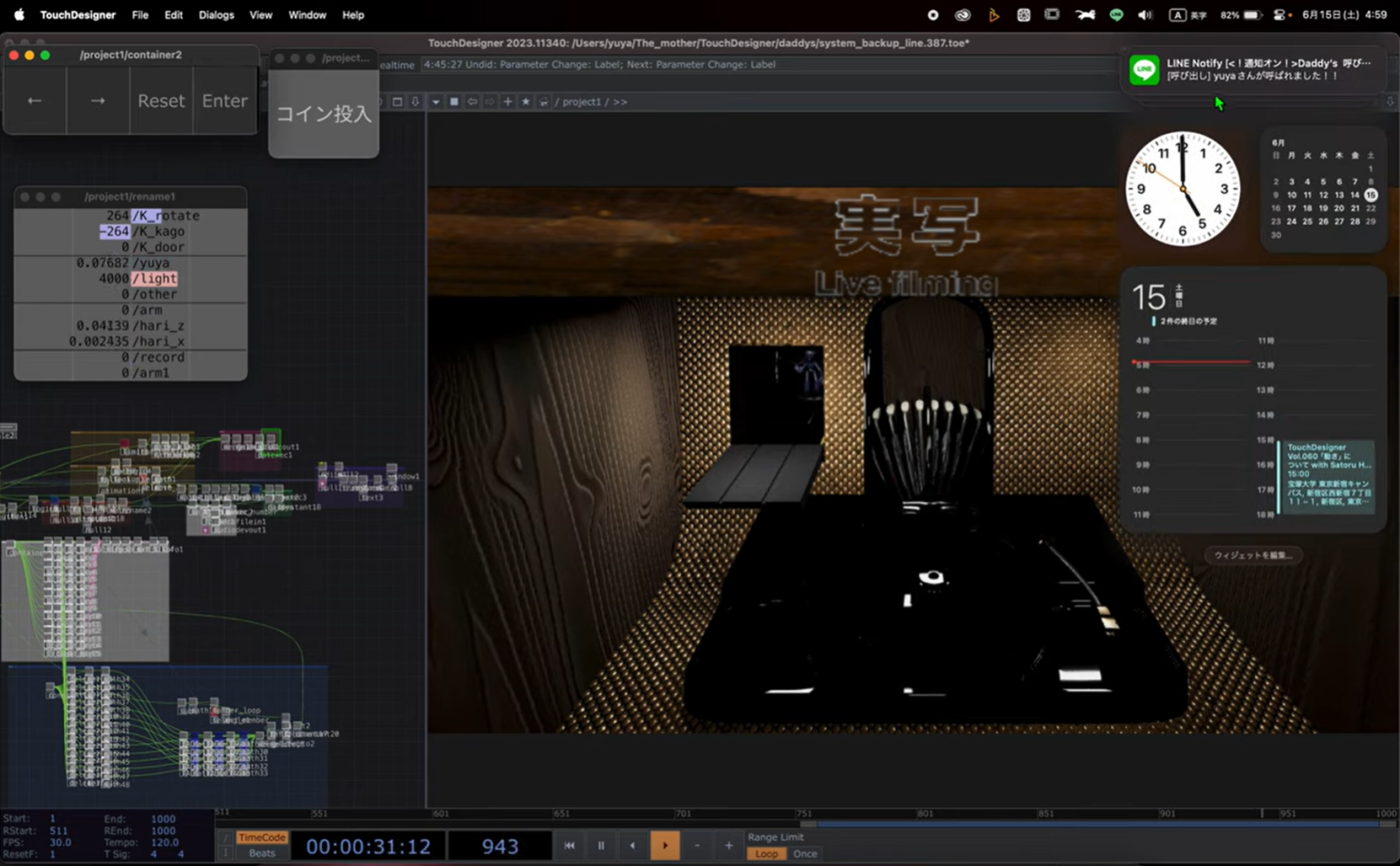Open the Dialogs menu

pyautogui.click(x=216, y=15)
